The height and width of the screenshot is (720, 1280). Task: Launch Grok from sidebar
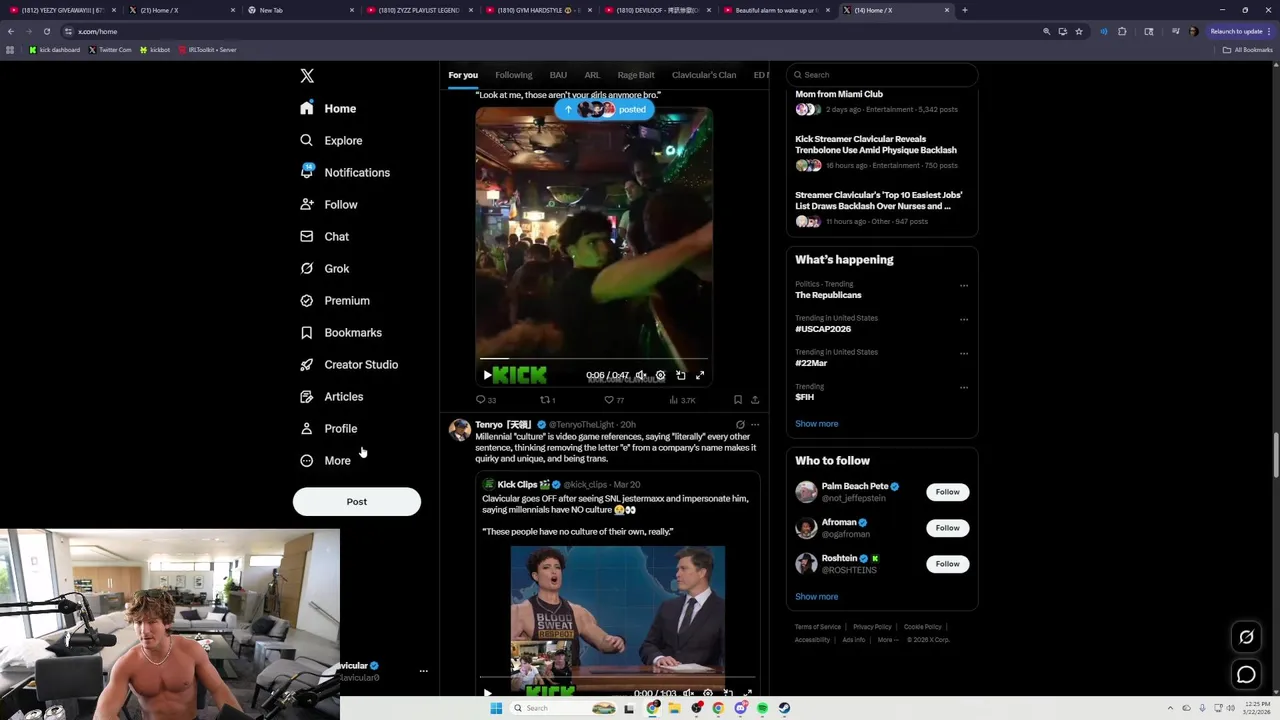(324, 268)
